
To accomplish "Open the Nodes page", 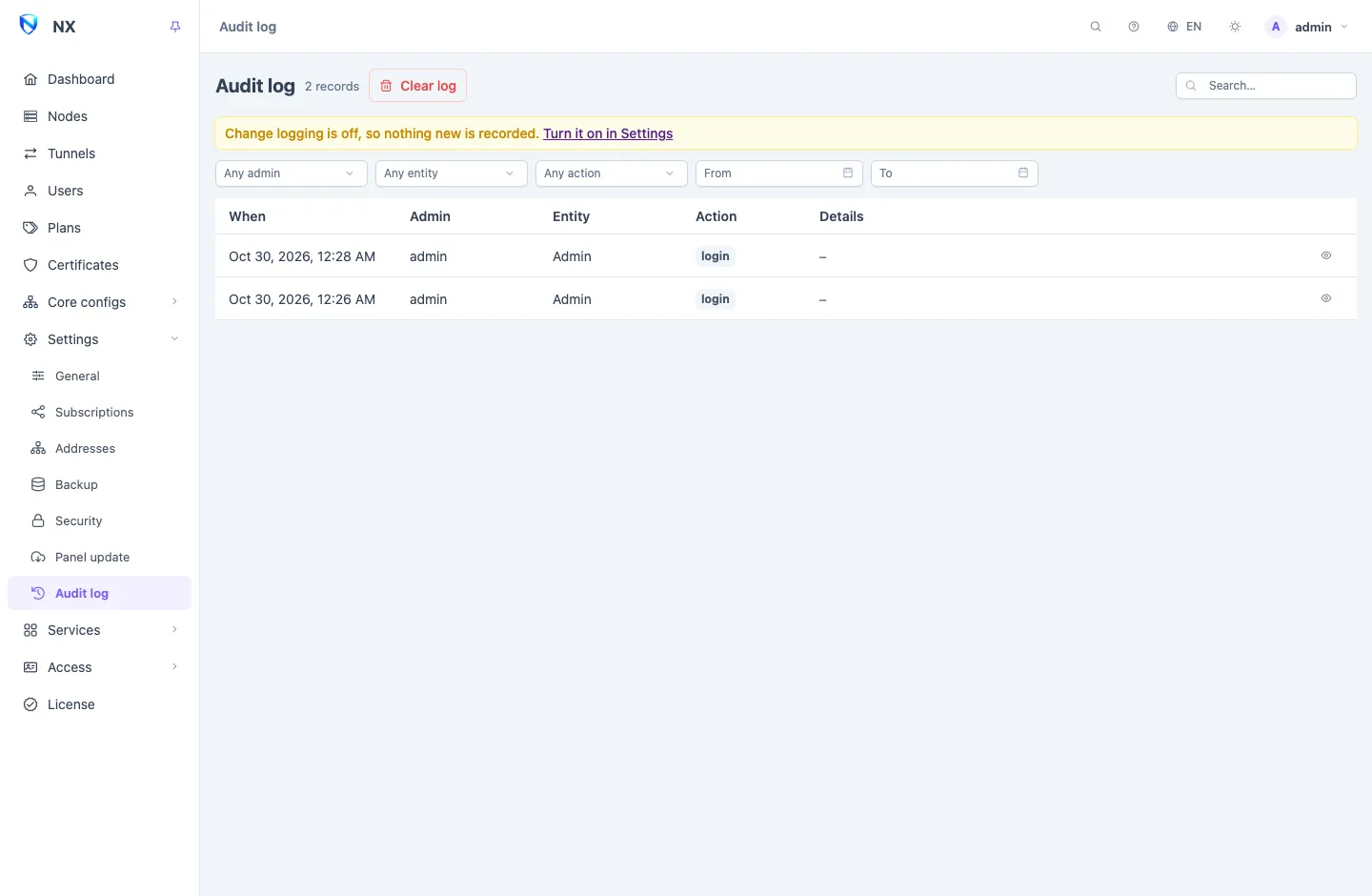I will [x=99, y=116].
